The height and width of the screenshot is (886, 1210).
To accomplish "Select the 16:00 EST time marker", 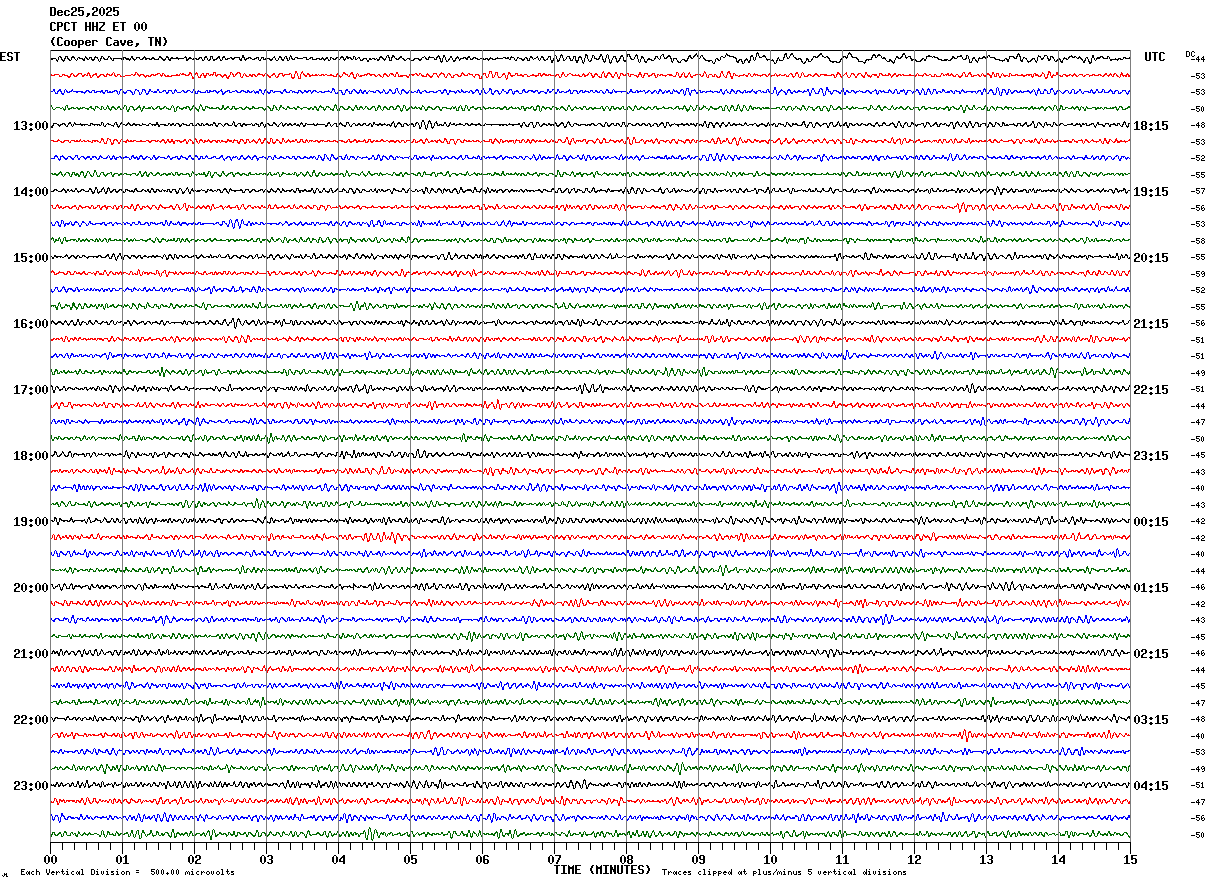I will pos(31,324).
